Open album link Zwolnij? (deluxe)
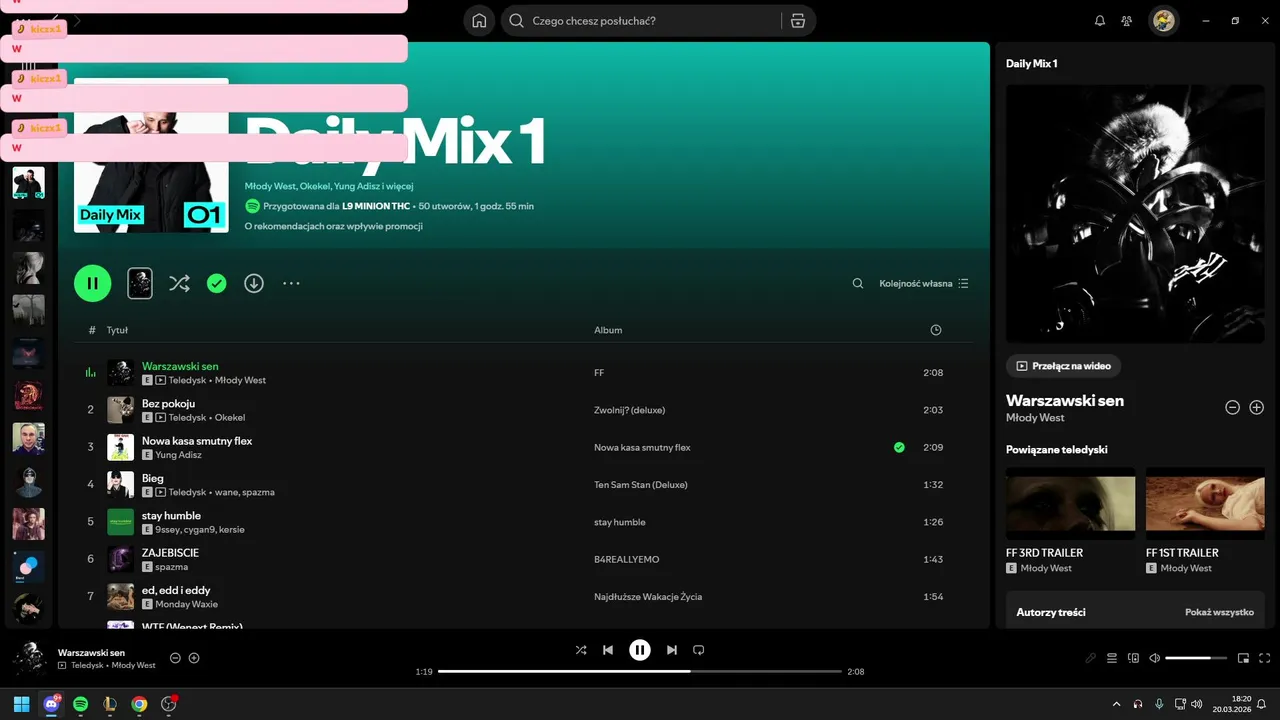This screenshot has width=1280, height=720. [629, 410]
